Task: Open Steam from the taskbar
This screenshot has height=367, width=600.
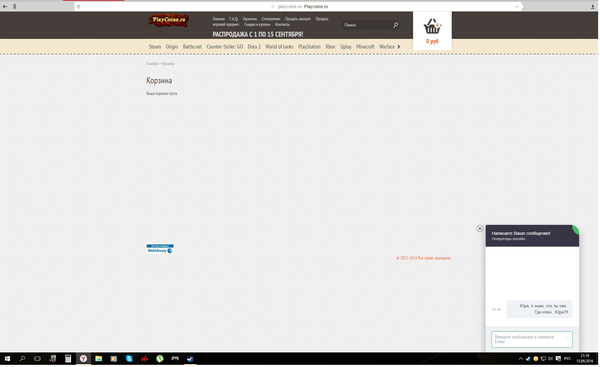Action: coord(190,359)
